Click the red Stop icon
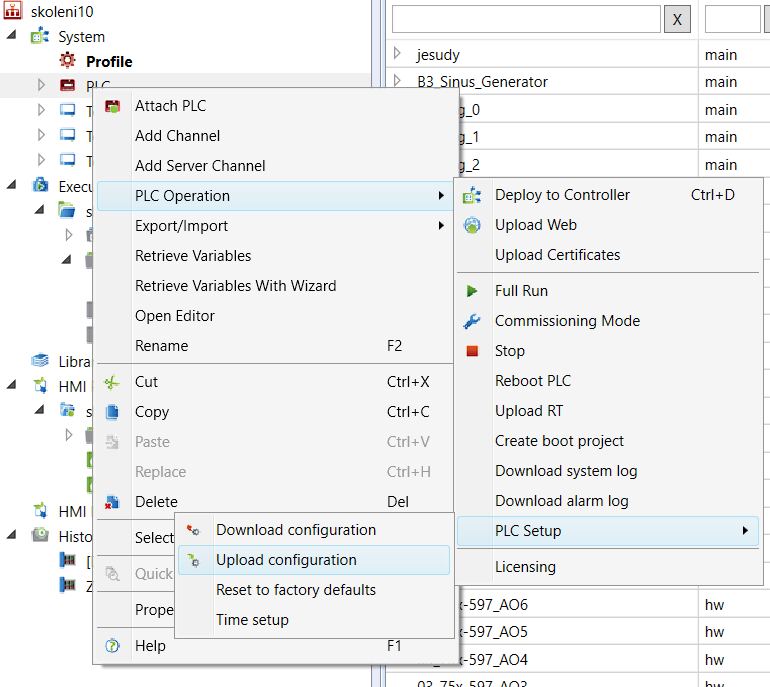This screenshot has height=687, width=770. (472, 351)
